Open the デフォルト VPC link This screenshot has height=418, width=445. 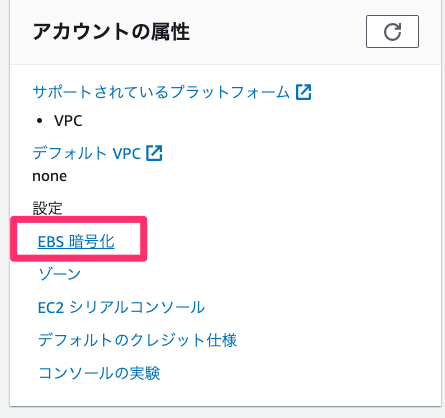point(87,153)
